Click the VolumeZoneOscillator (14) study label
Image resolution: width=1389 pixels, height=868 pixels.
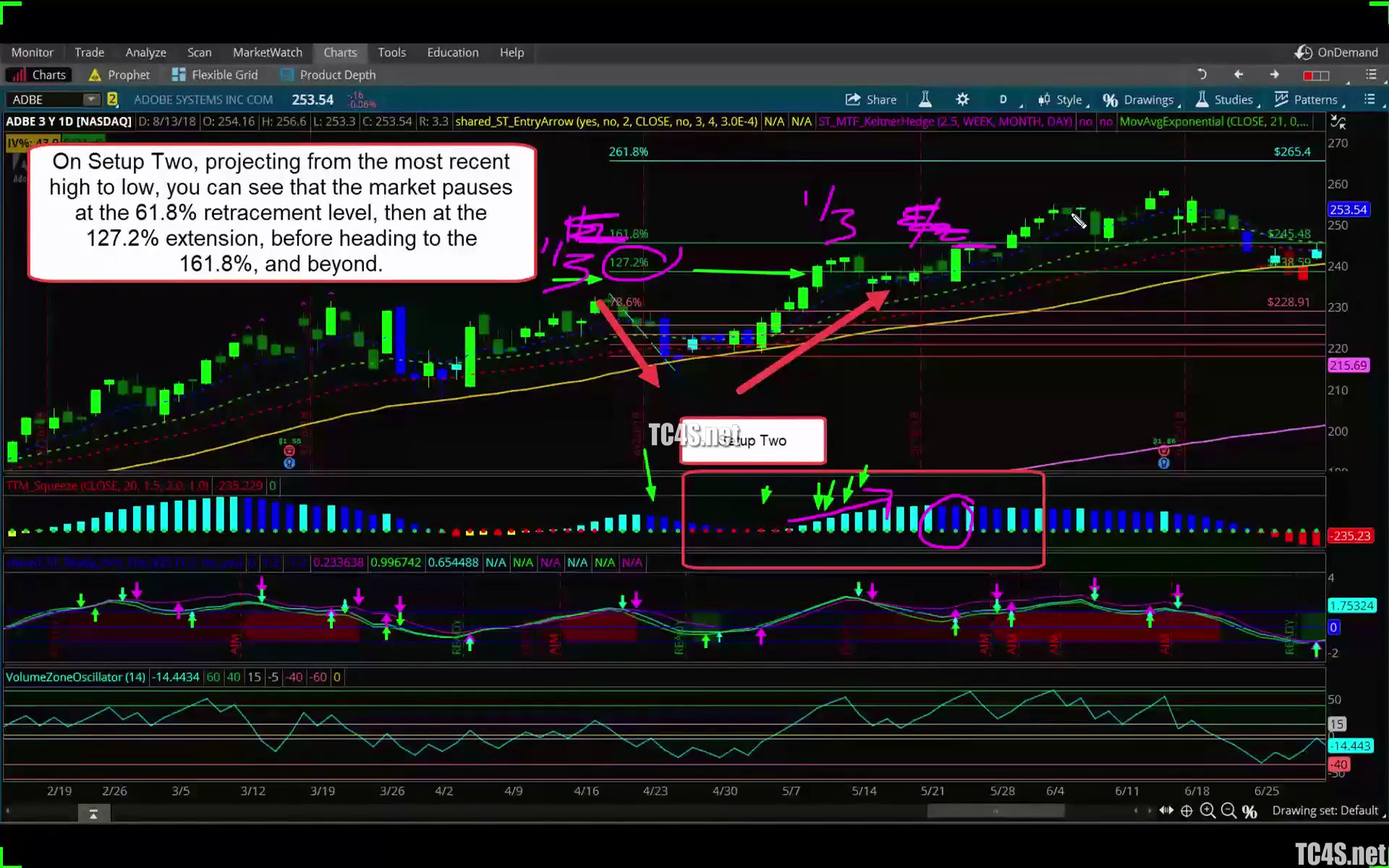pyautogui.click(x=75, y=677)
